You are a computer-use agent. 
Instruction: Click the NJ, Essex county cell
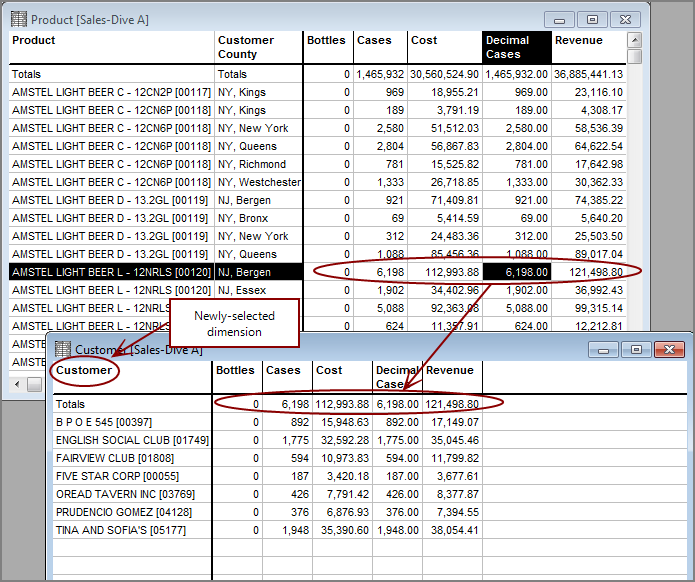pos(259,290)
